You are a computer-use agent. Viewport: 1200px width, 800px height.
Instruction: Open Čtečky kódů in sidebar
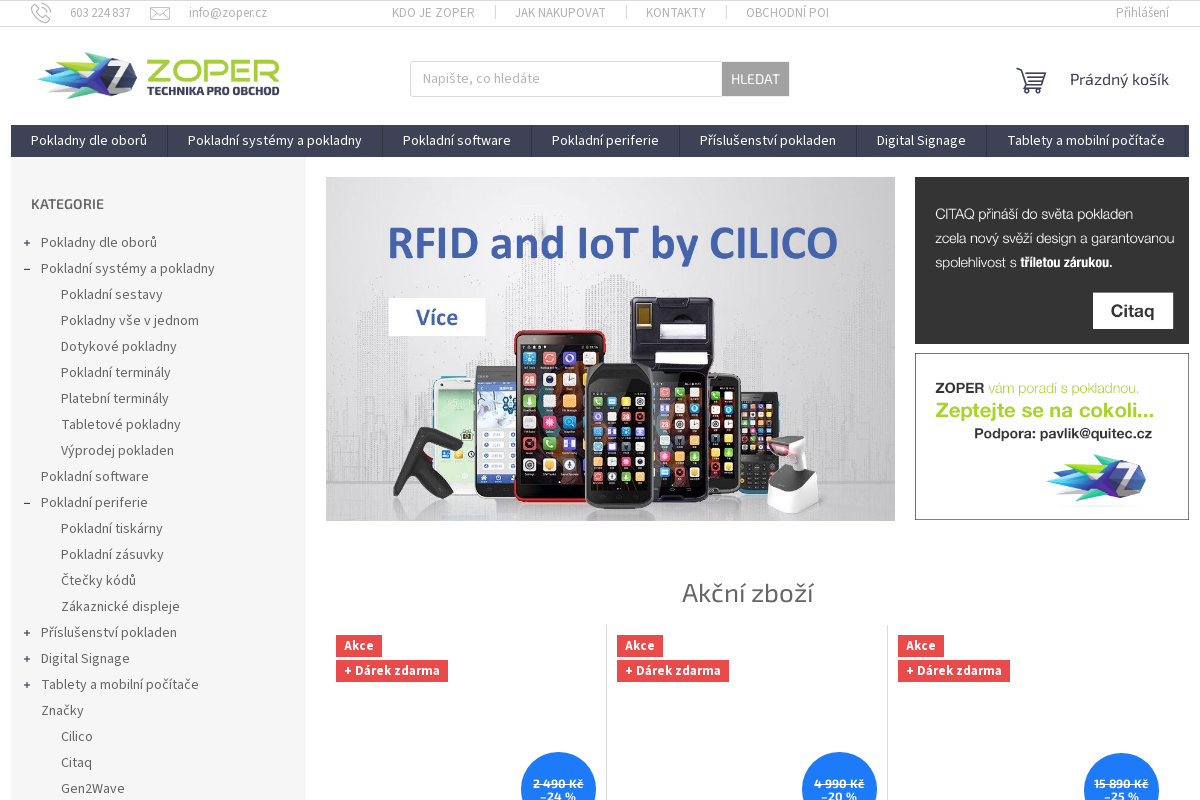point(98,581)
